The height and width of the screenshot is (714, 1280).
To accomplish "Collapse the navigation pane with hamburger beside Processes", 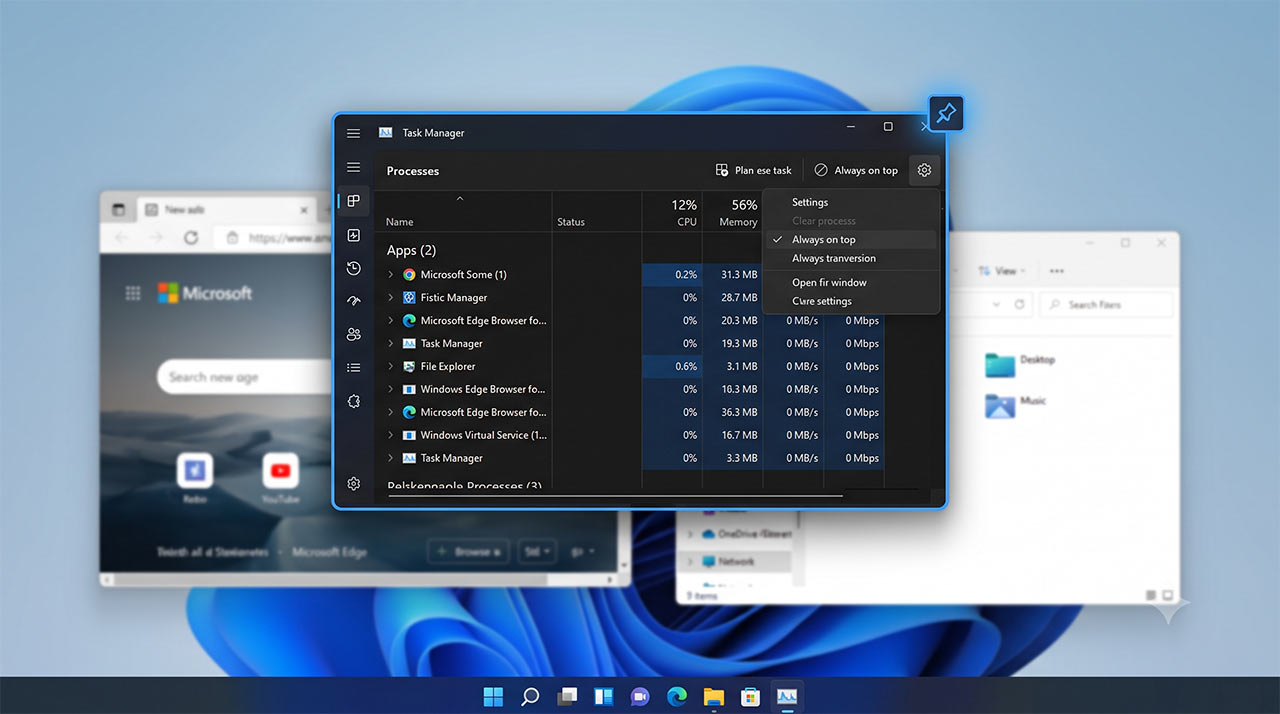I will 353,167.
